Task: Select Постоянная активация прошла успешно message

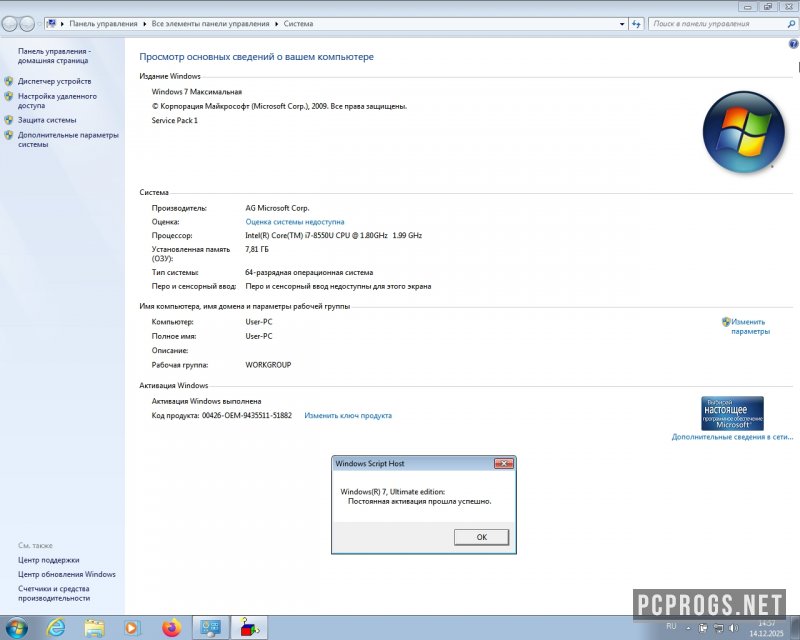Action: pos(419,501)
